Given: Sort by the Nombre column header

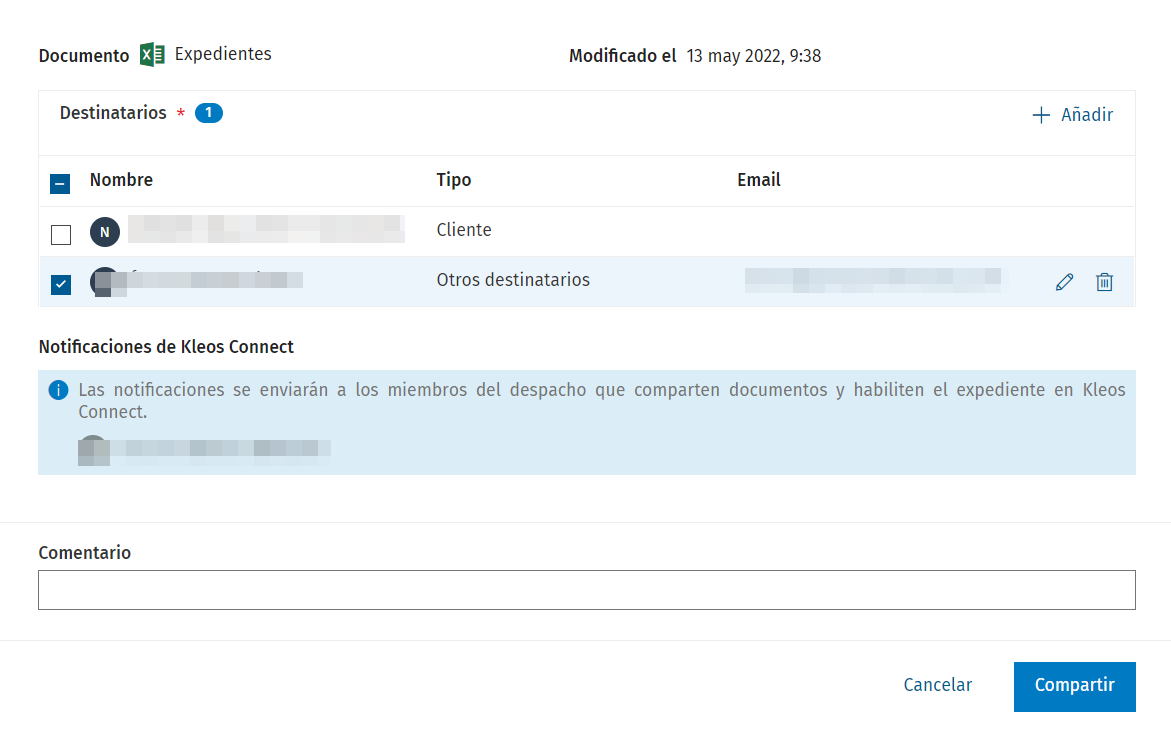Looking at the screenshot, I should point(121,180).
